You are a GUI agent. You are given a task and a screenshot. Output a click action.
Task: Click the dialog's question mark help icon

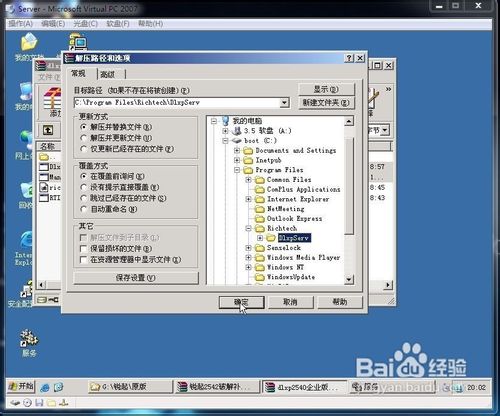(349, 58)
